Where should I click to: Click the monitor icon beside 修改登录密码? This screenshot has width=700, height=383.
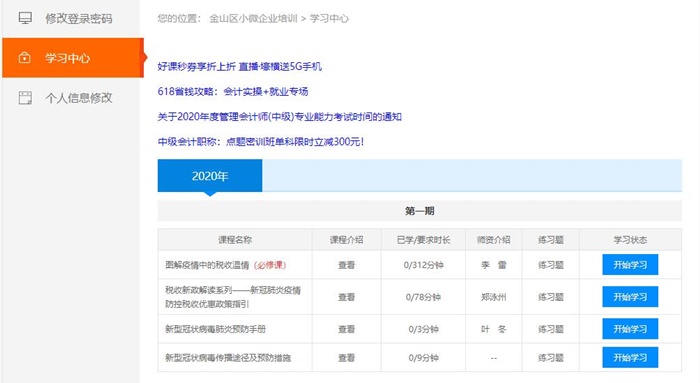[x=25, y=18]
